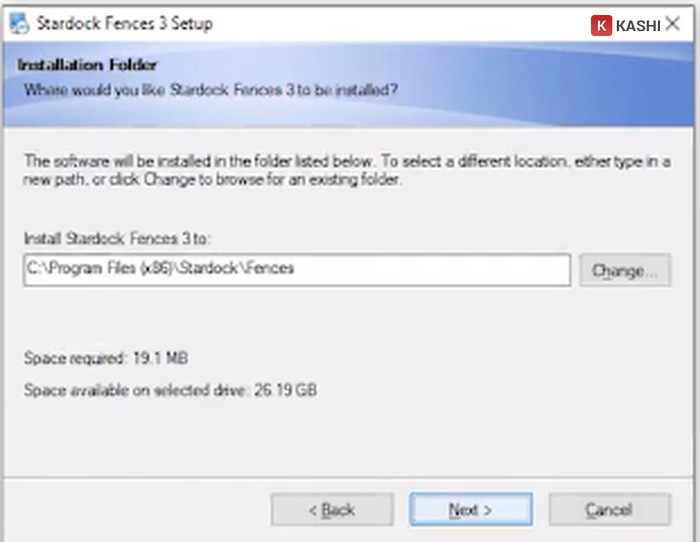The height and width of the screenshot is (542, 700).
Task: Go back to the previous setup page
Action: coord(331,510)
